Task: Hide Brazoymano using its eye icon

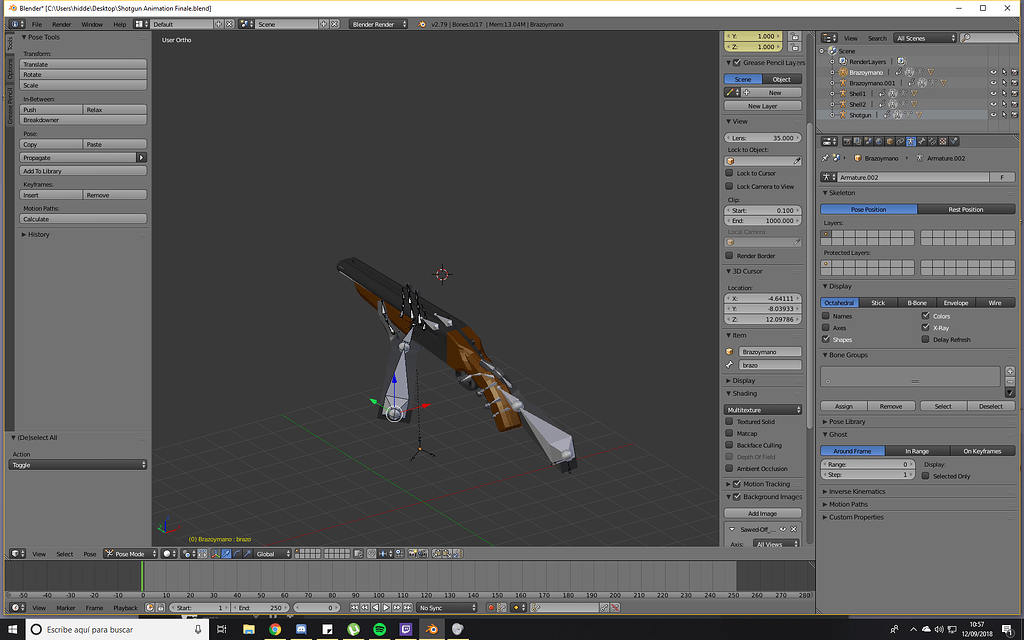Action: coord(993,72)
